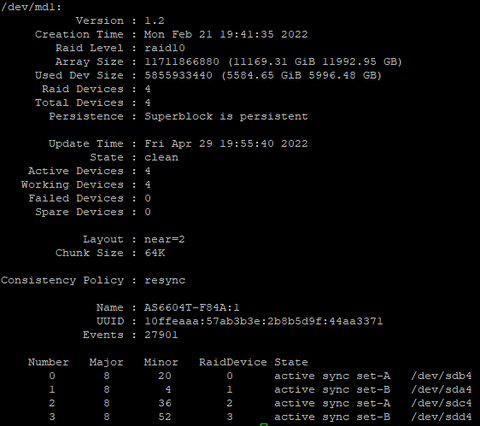Click the Major column header

pos(106,362)
